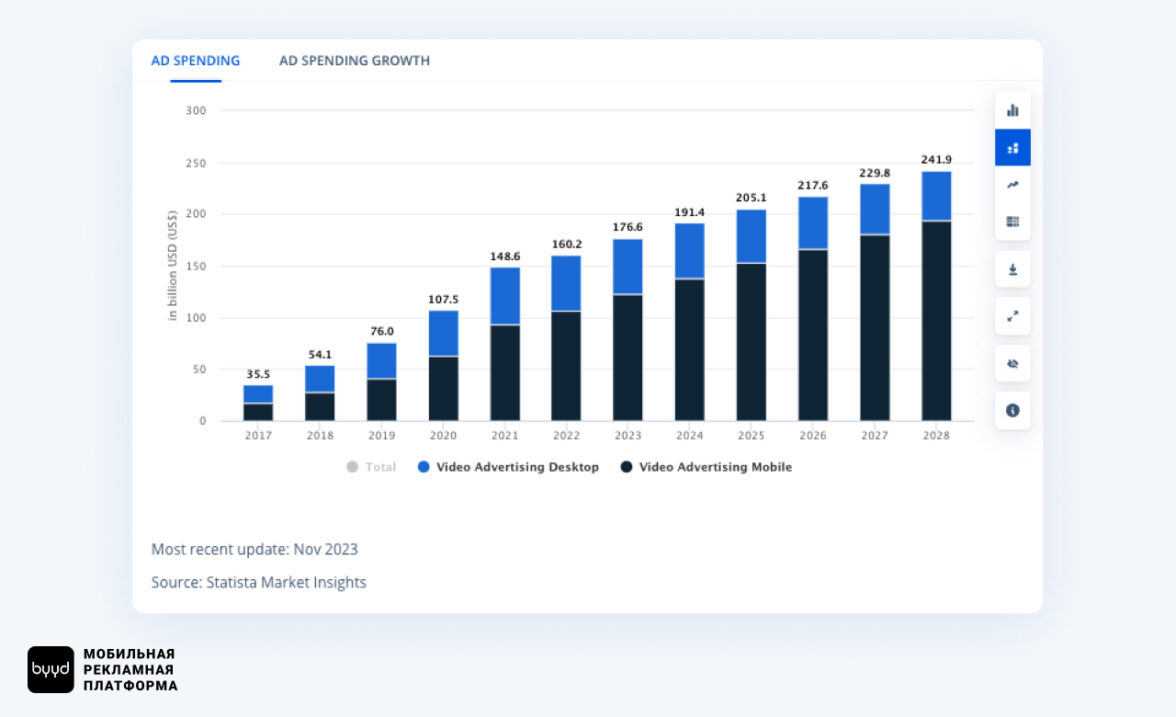Screen dimensions: 1176x717
Task: Click the download chart icon
Action: [x=1012, y=269]
